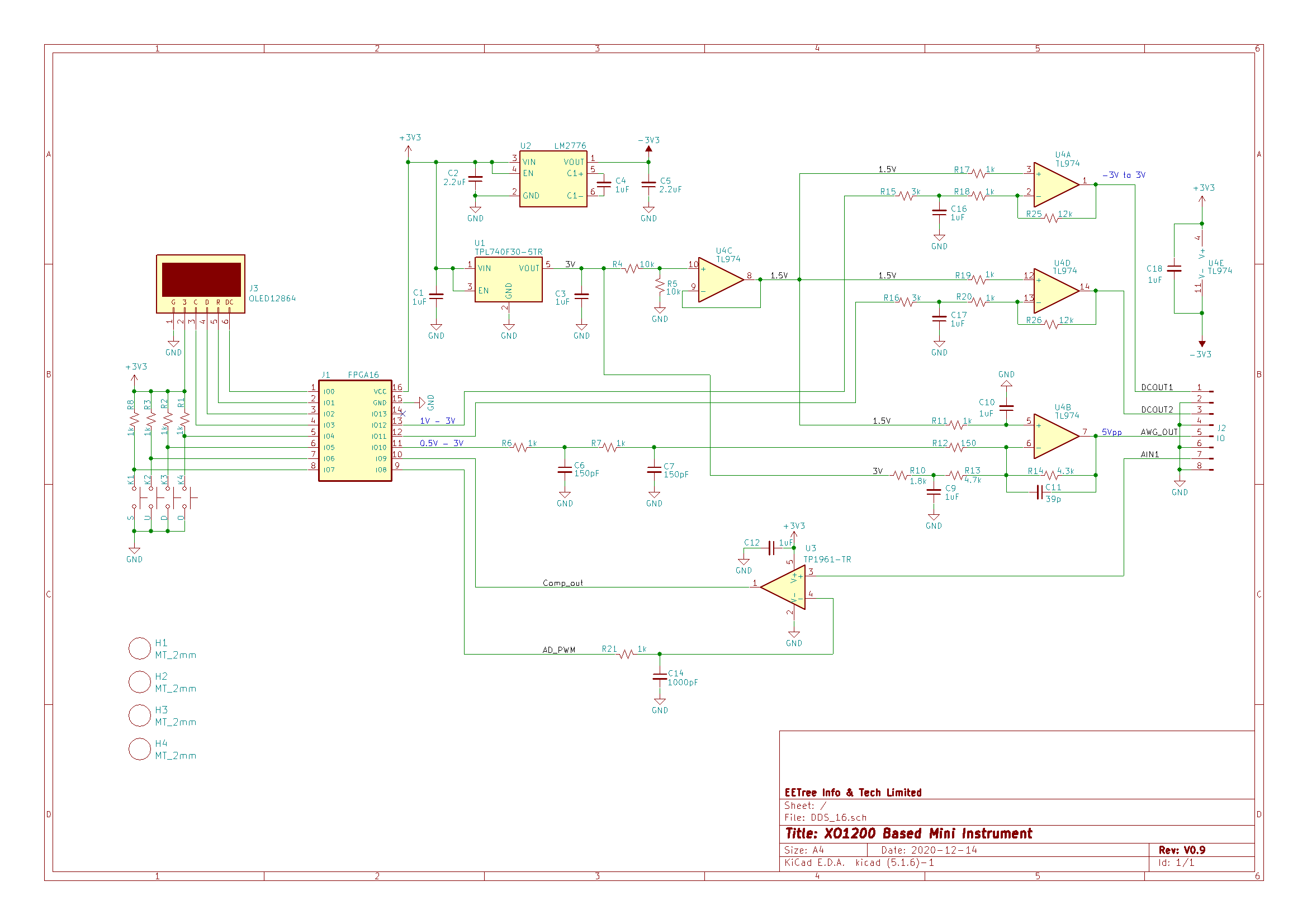Image resolution: width=1307 pixels, height=924 pixels.
Task: Click the Comp_out net label
Action: (x=562, y=583)
